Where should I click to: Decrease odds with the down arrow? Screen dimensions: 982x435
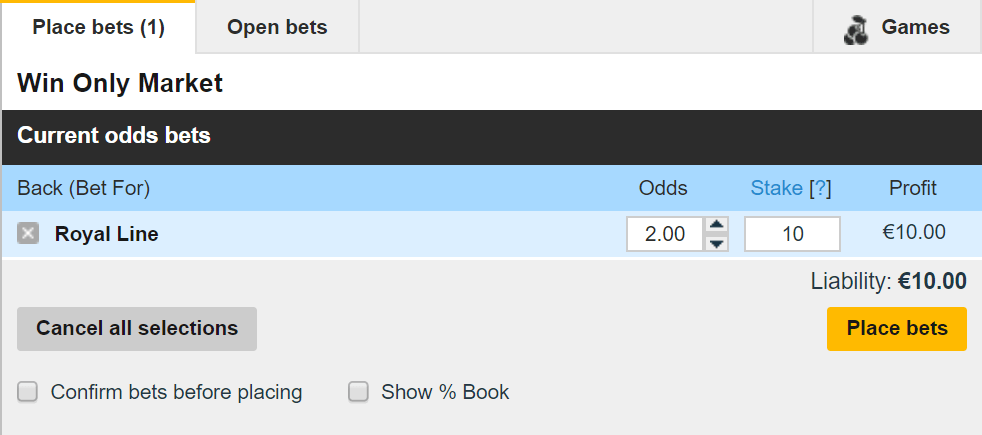716,243
